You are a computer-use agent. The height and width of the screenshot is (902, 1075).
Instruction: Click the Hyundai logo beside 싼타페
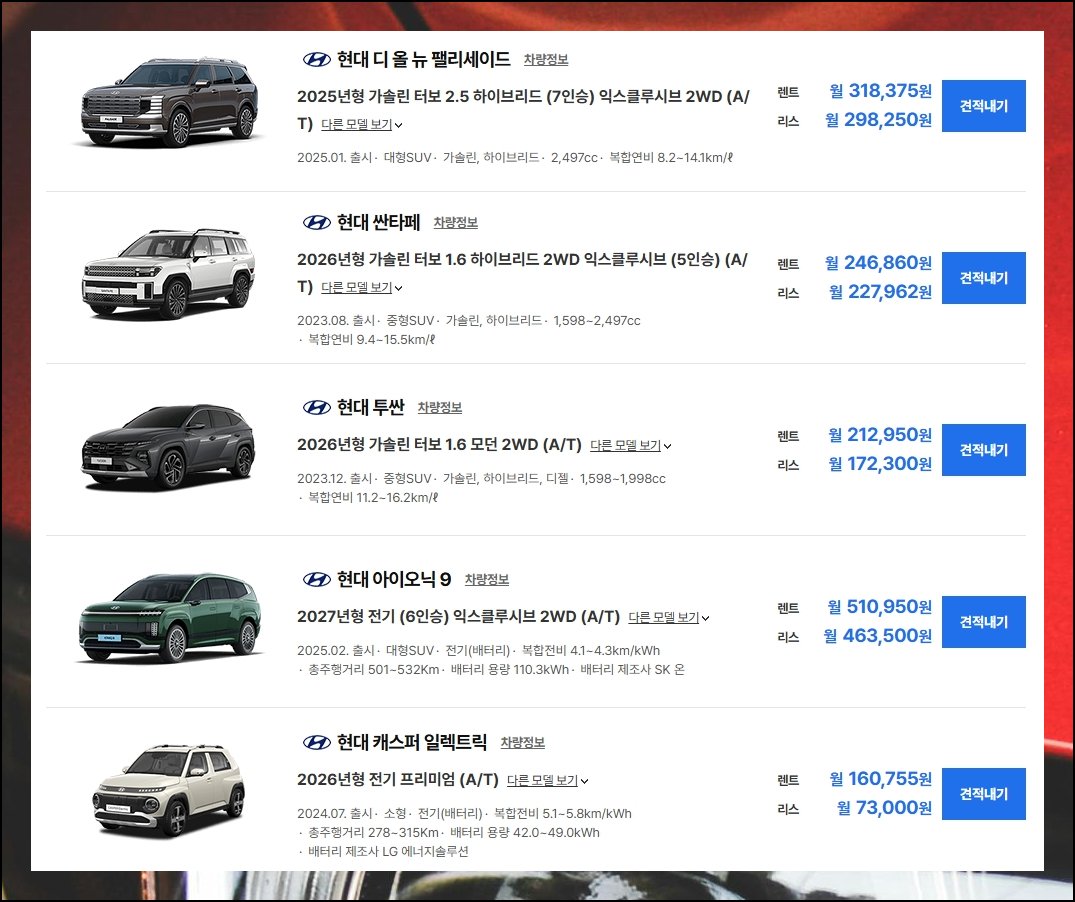(x=317, y=223)
